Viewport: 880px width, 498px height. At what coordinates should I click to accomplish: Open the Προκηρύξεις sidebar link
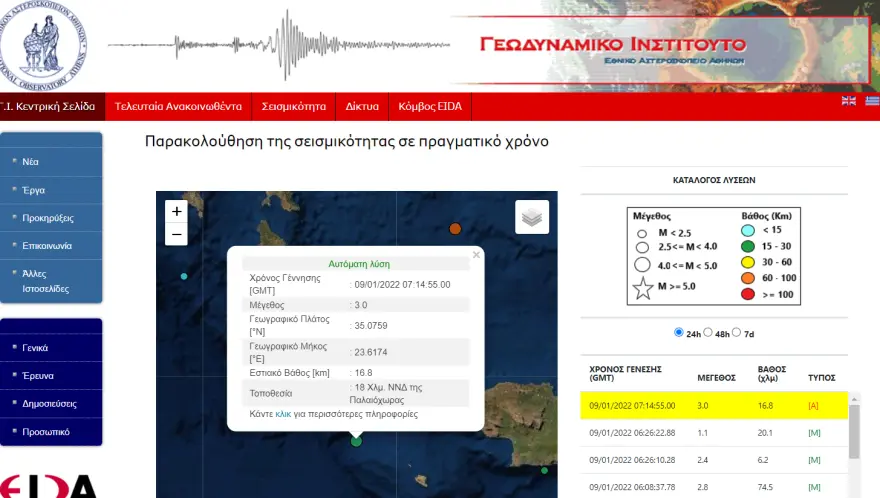48,218
